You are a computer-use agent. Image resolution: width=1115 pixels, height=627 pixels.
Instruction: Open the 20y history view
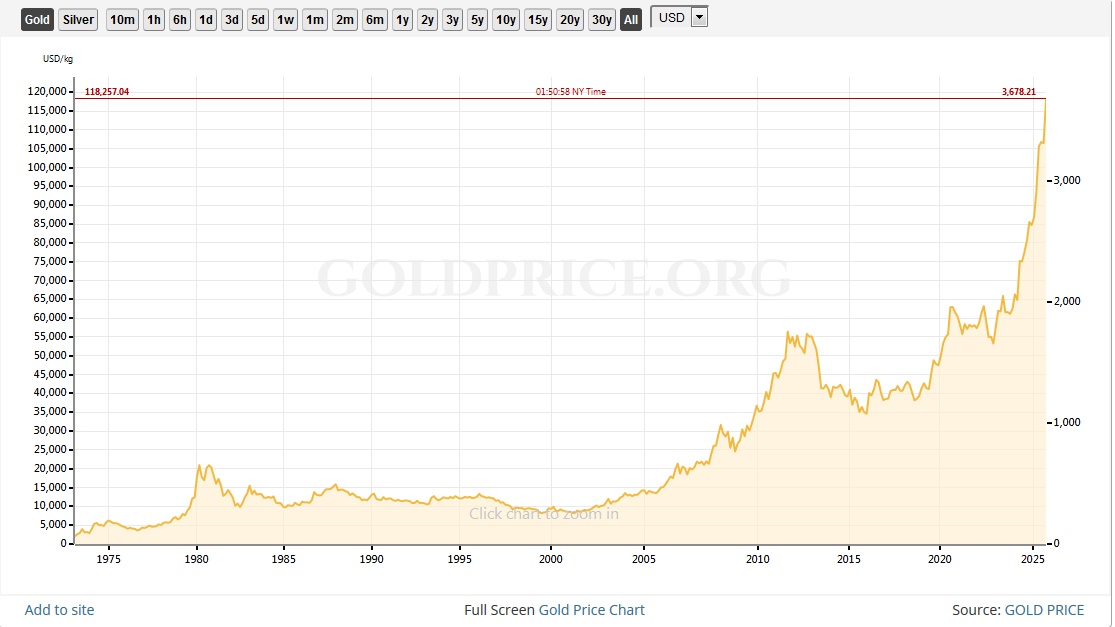click(x=570, y=20)
